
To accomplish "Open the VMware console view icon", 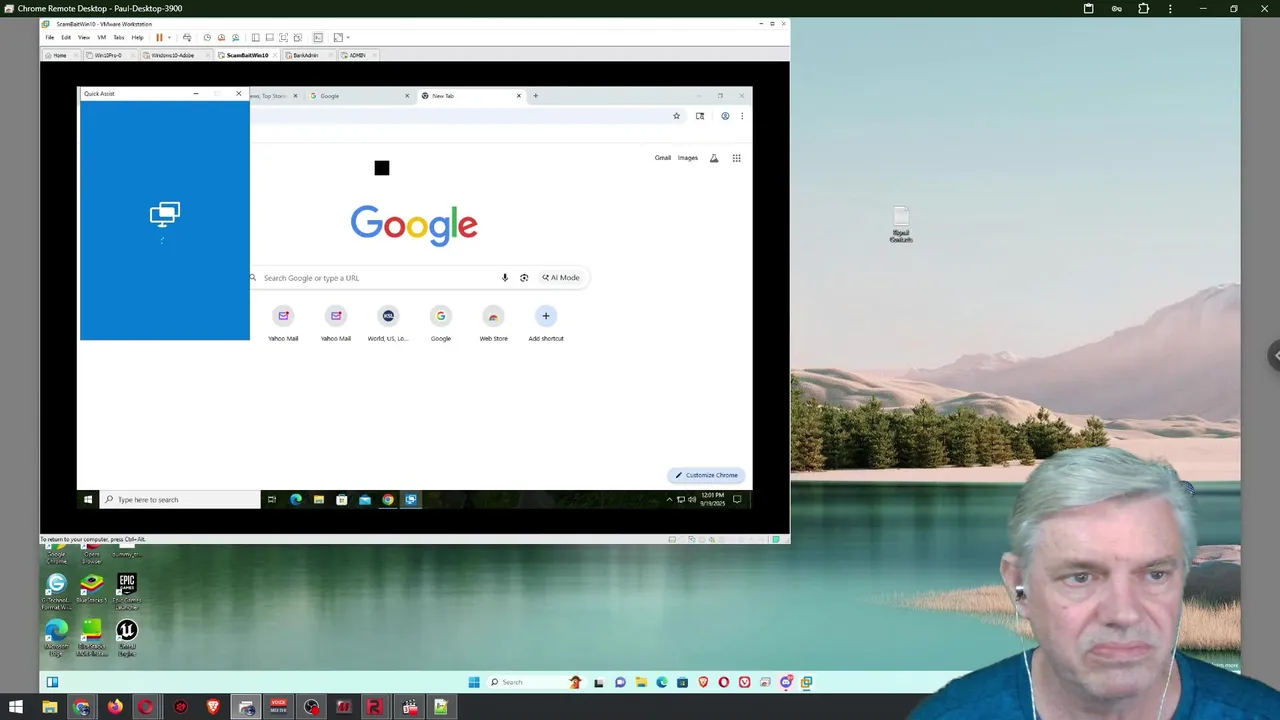I will 318,38.
